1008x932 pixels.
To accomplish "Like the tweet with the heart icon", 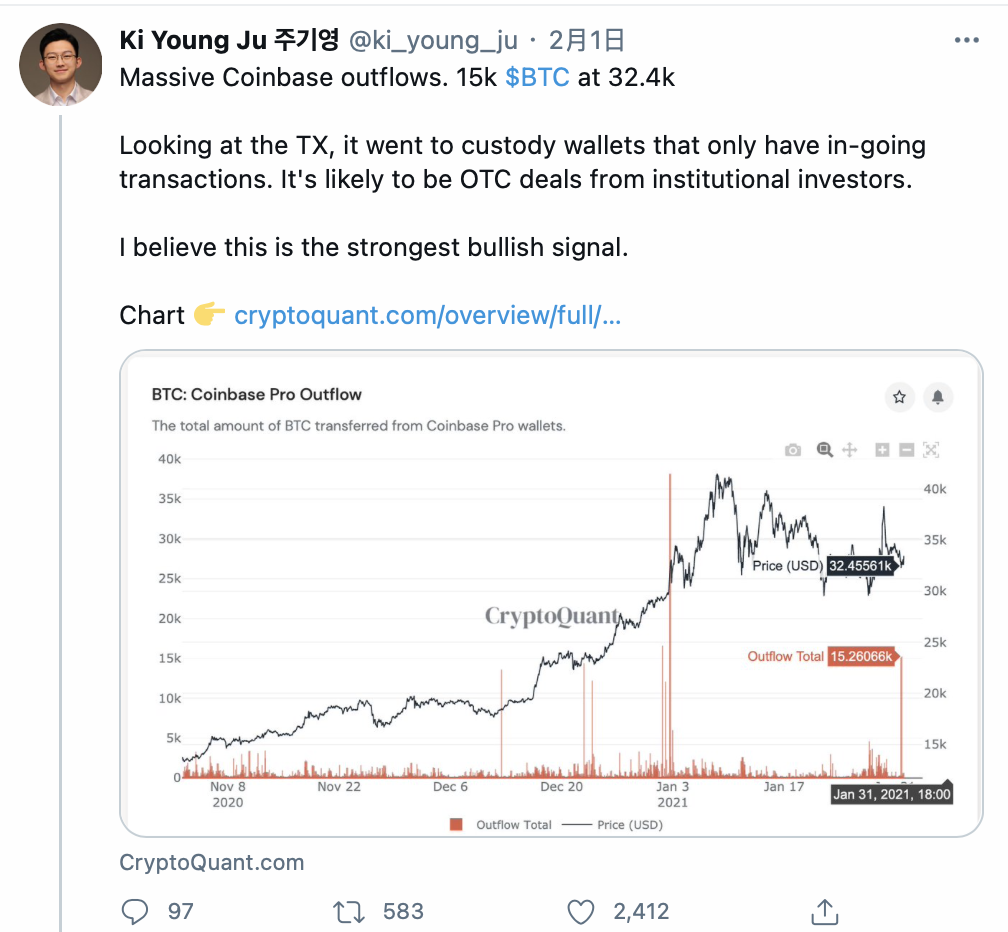I will tap(581, 911).
